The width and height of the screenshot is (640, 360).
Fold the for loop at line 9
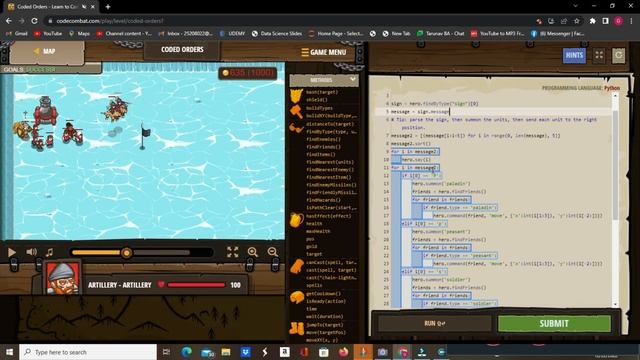[x=415, y=151]
